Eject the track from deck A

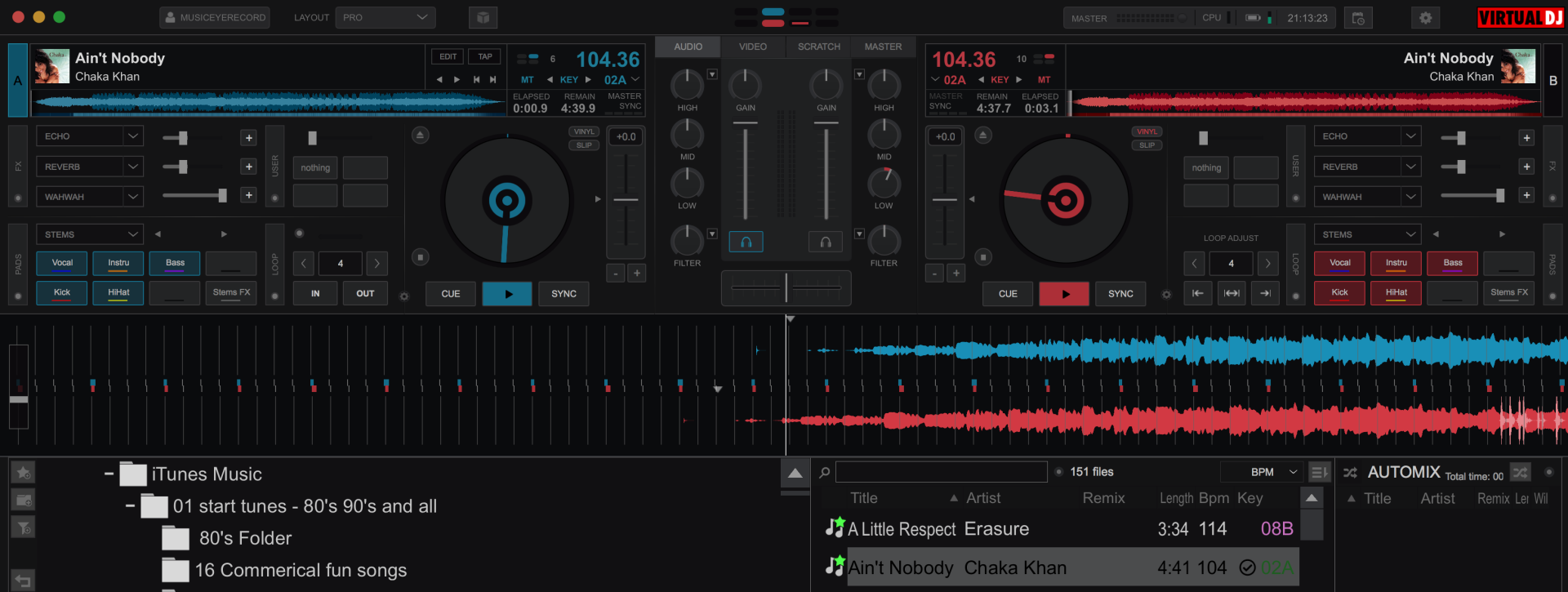point(420,135)
